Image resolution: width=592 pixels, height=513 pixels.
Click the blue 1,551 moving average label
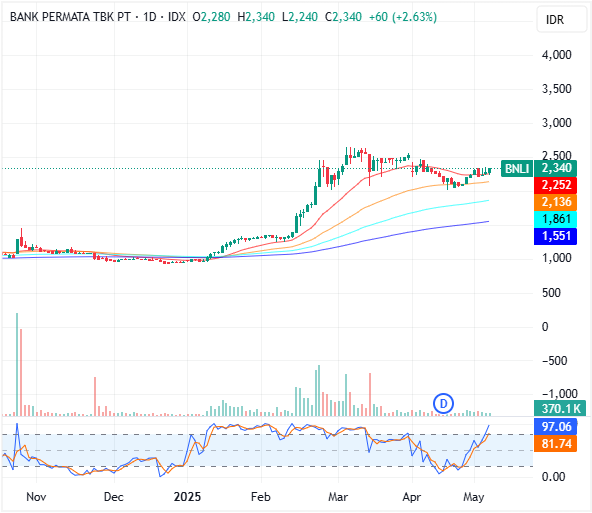click(x=555, y=236)
